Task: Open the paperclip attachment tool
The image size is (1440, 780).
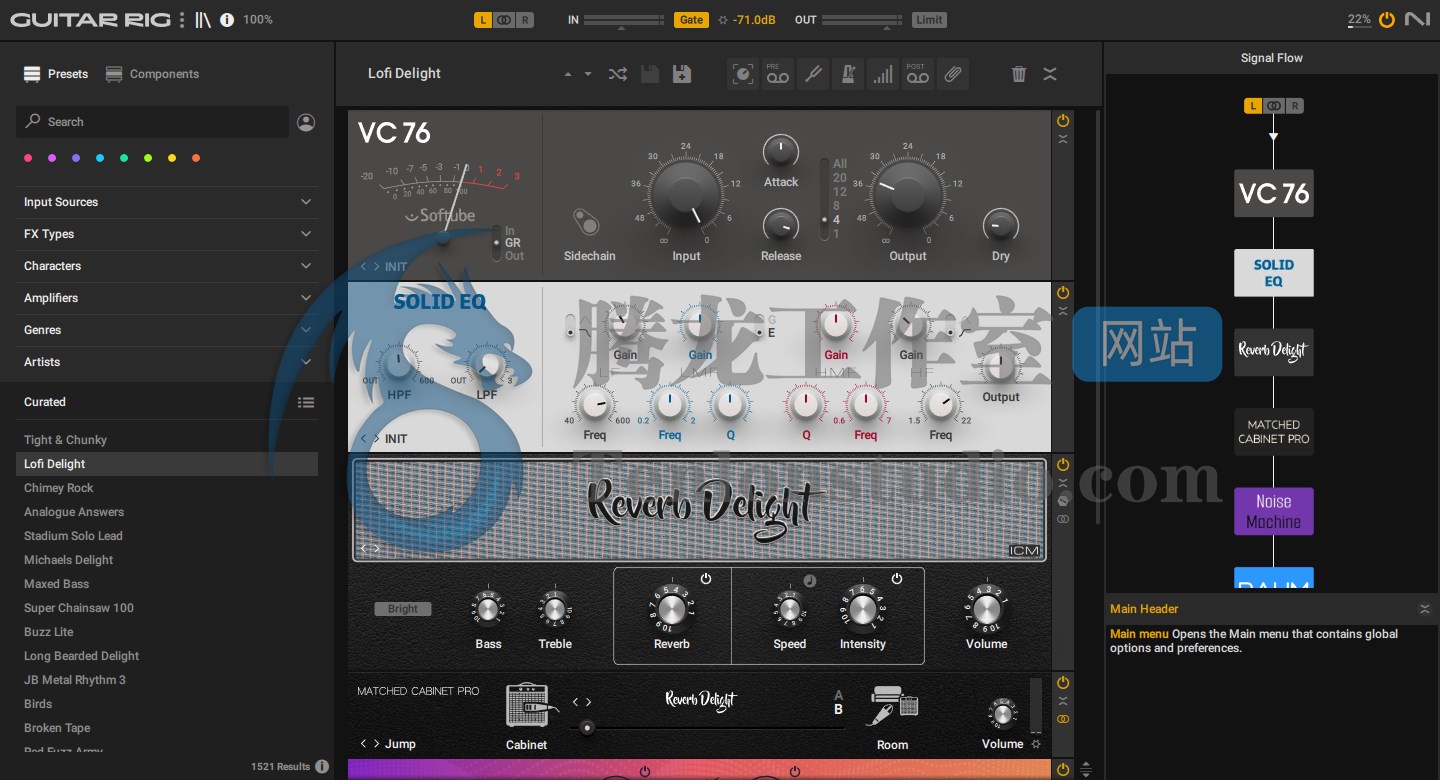Action: [x=952, y=74]
